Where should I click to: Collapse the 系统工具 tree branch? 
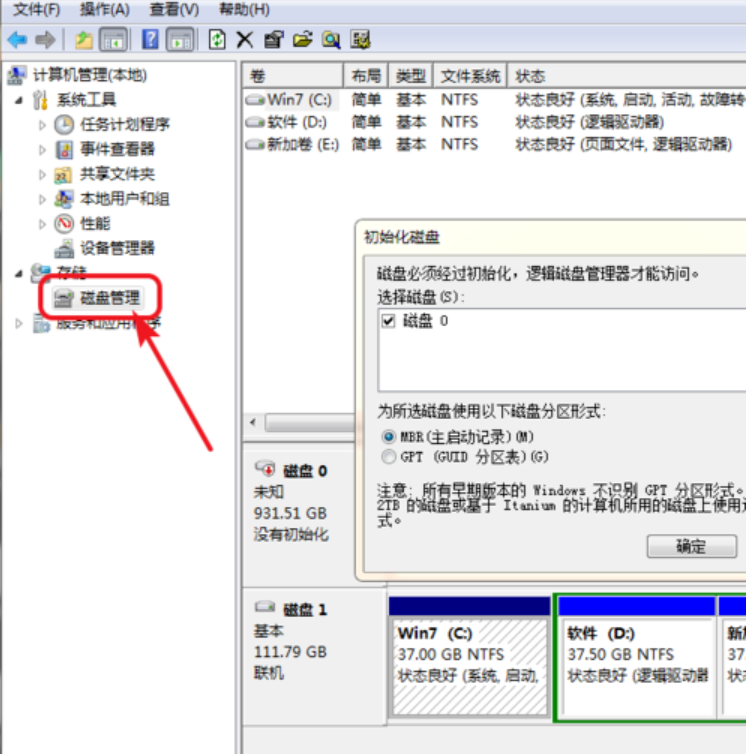click(x=19, y=100)
